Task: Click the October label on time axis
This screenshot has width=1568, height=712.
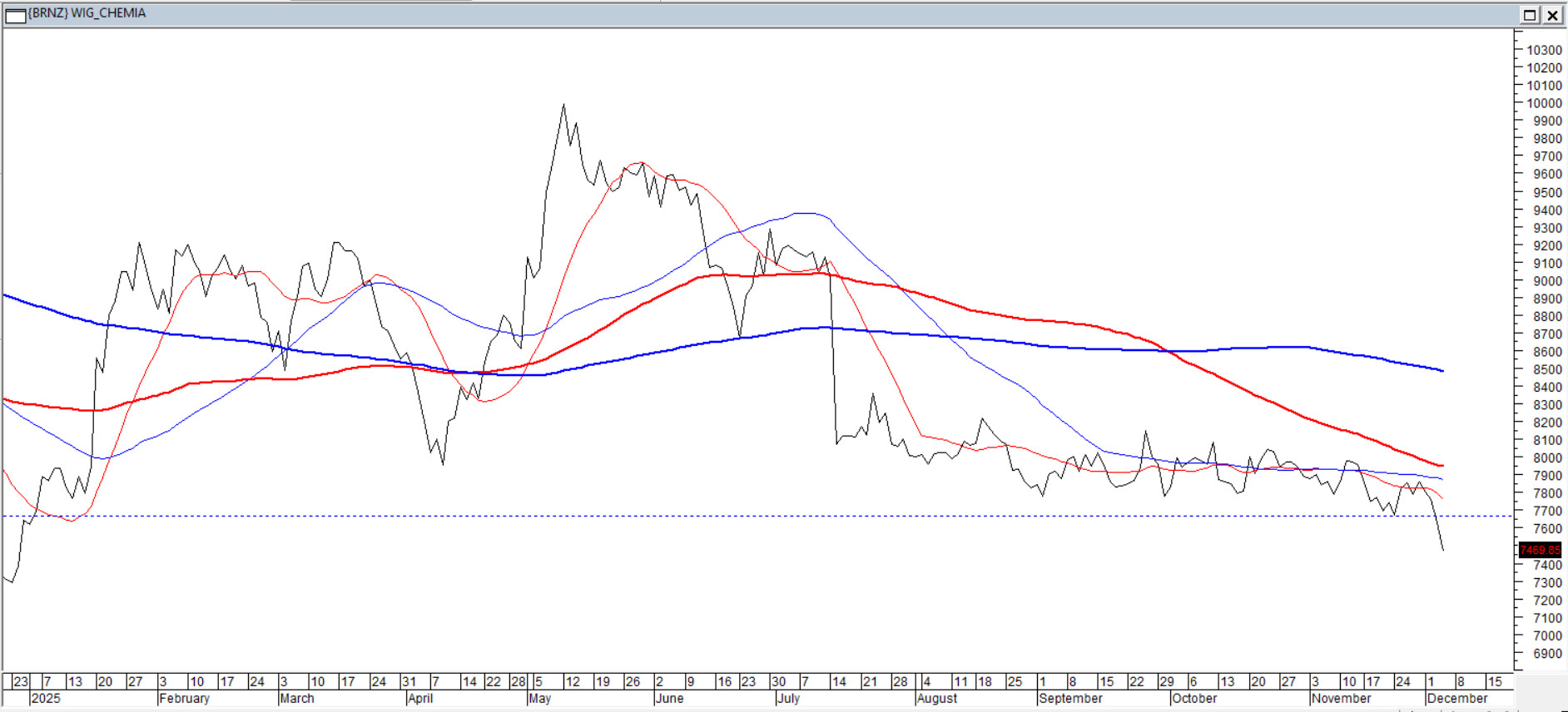Action: pyautogui.click(x=1193, y=699)
